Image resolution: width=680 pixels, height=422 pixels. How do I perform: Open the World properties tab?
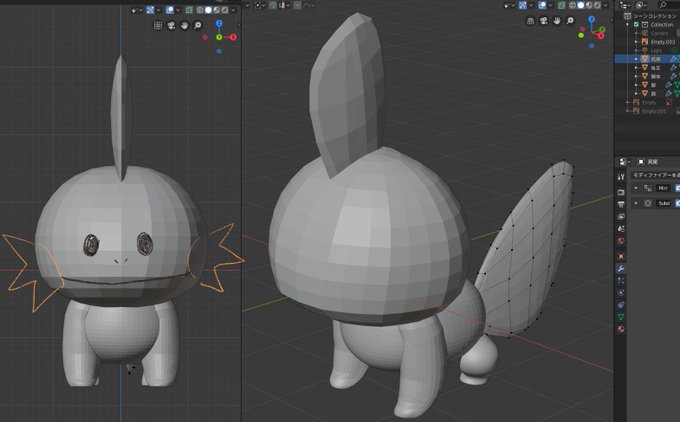(621, 241)
